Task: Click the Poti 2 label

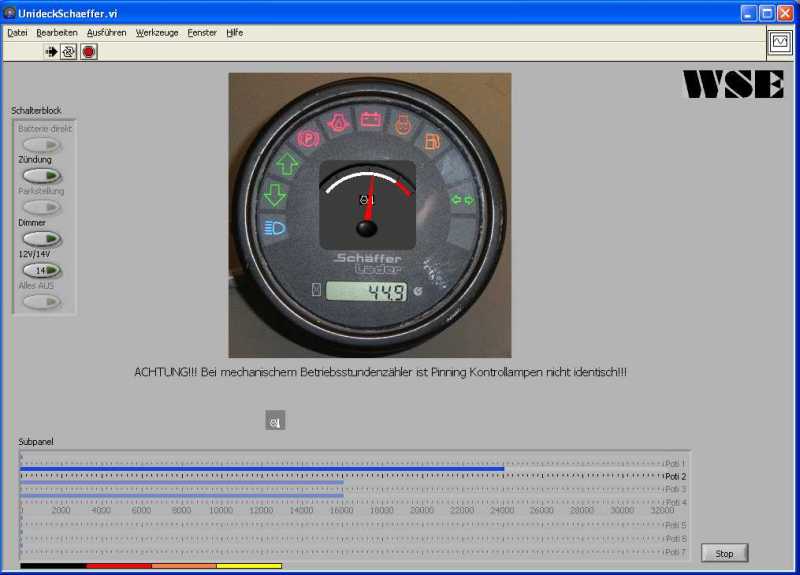Action: coord(676,477)
